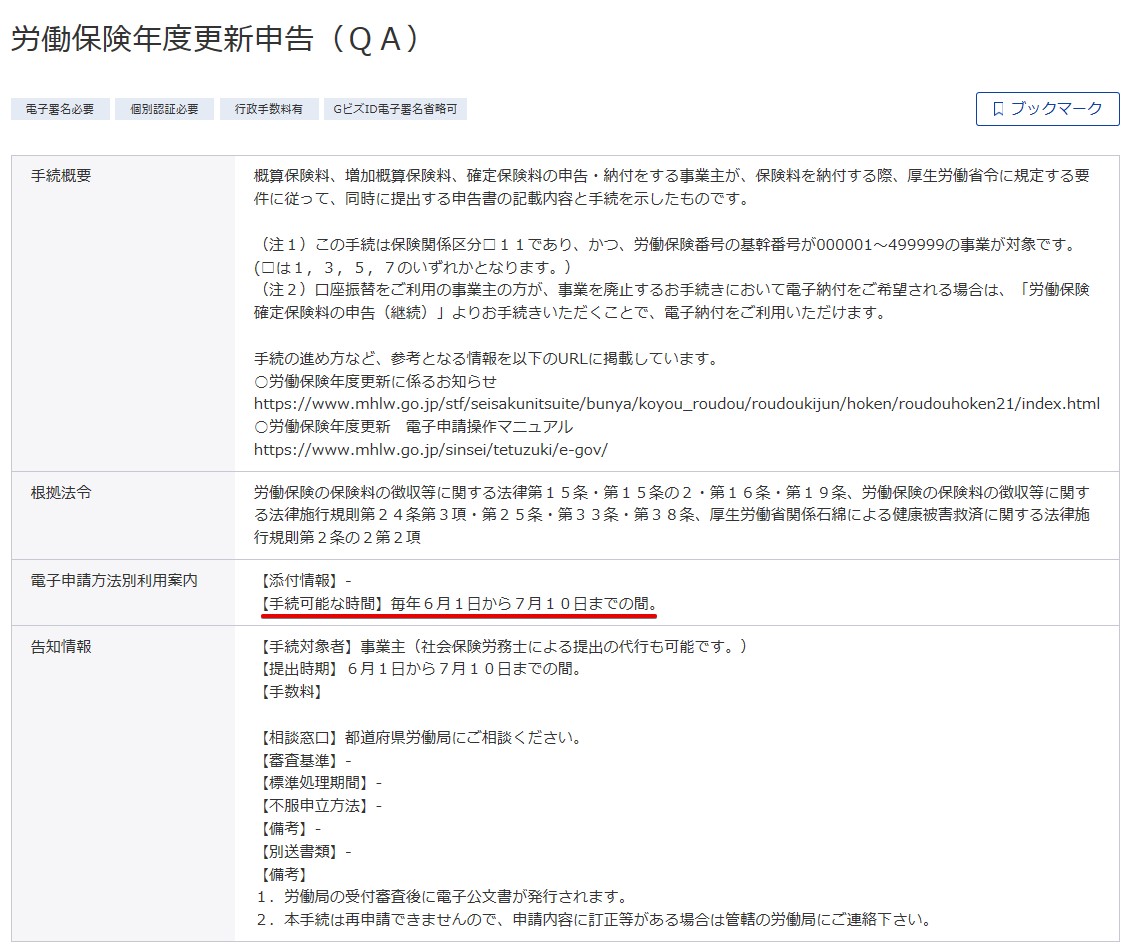Click the （注１）この手続は保険関係区分 line
Screen dimensions: 1133x947
[x=668, y=245]
